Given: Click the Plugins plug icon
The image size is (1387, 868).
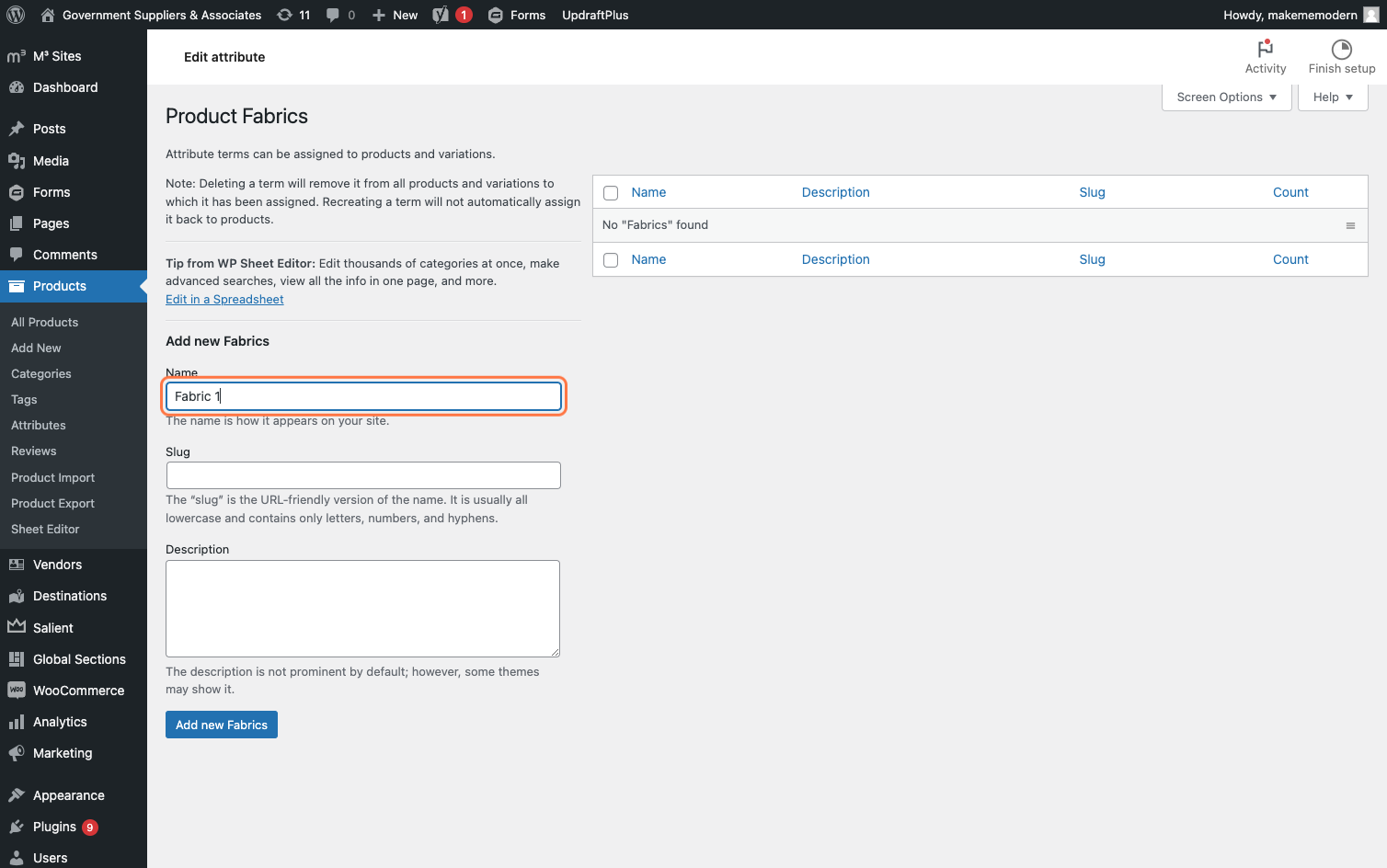Looking at the screenshot, I should click(17, 827).
